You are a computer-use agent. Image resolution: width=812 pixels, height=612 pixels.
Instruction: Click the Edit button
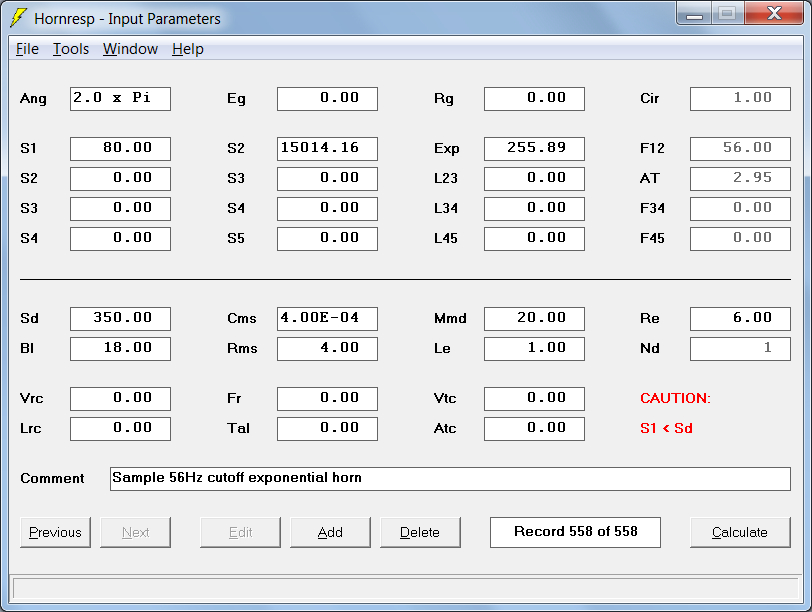click(240, 532)
